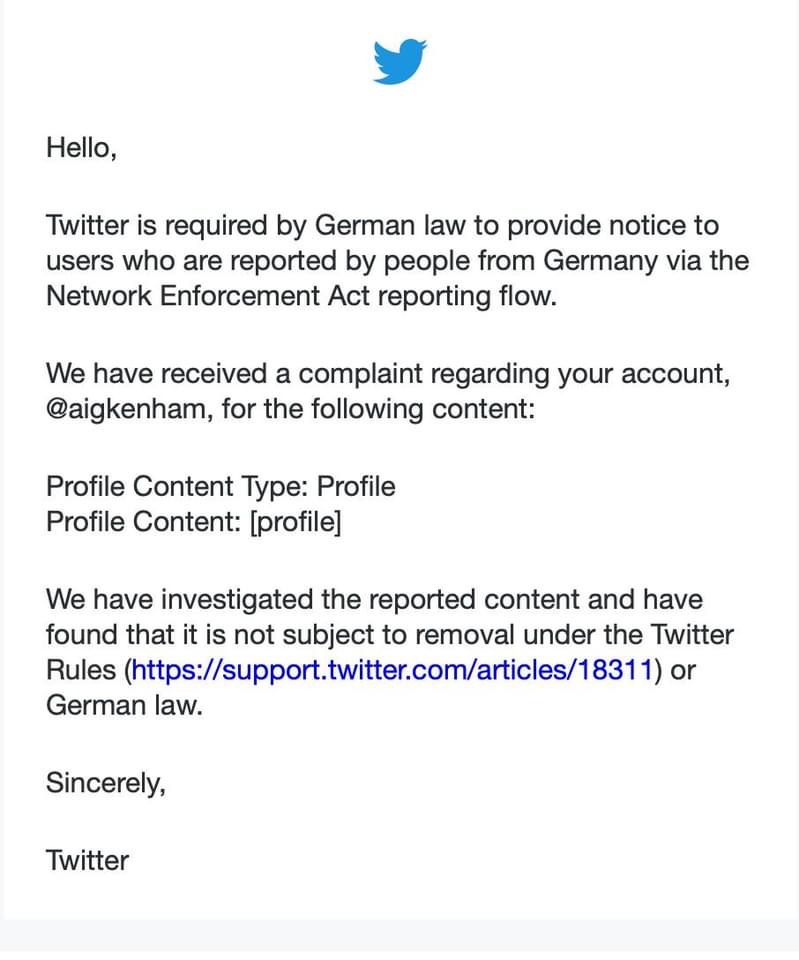This screenshot has width=799, height=960.
Task: Click the word "Rules" before the link
Action: point(82,670)
